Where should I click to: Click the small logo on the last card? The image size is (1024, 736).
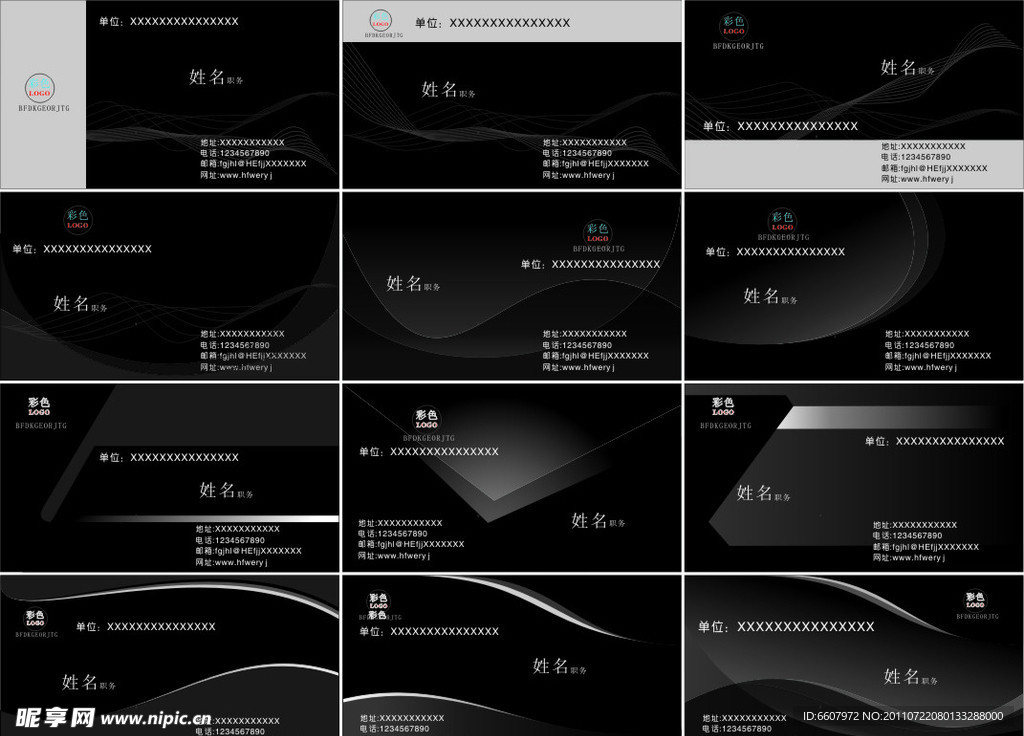[x=975, y=600]
